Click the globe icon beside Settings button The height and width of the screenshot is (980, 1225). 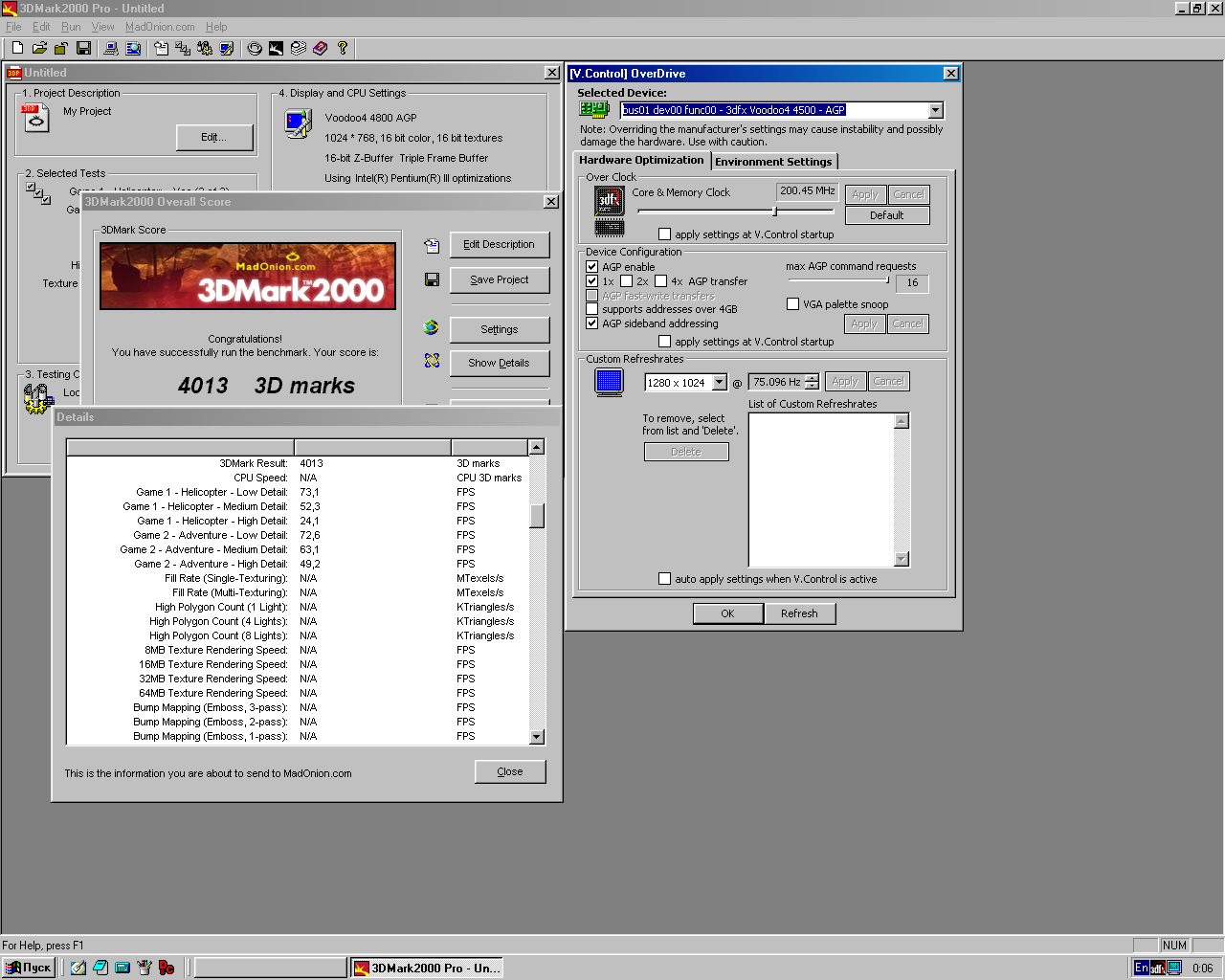pyautogui.click(x=432, y=327)
